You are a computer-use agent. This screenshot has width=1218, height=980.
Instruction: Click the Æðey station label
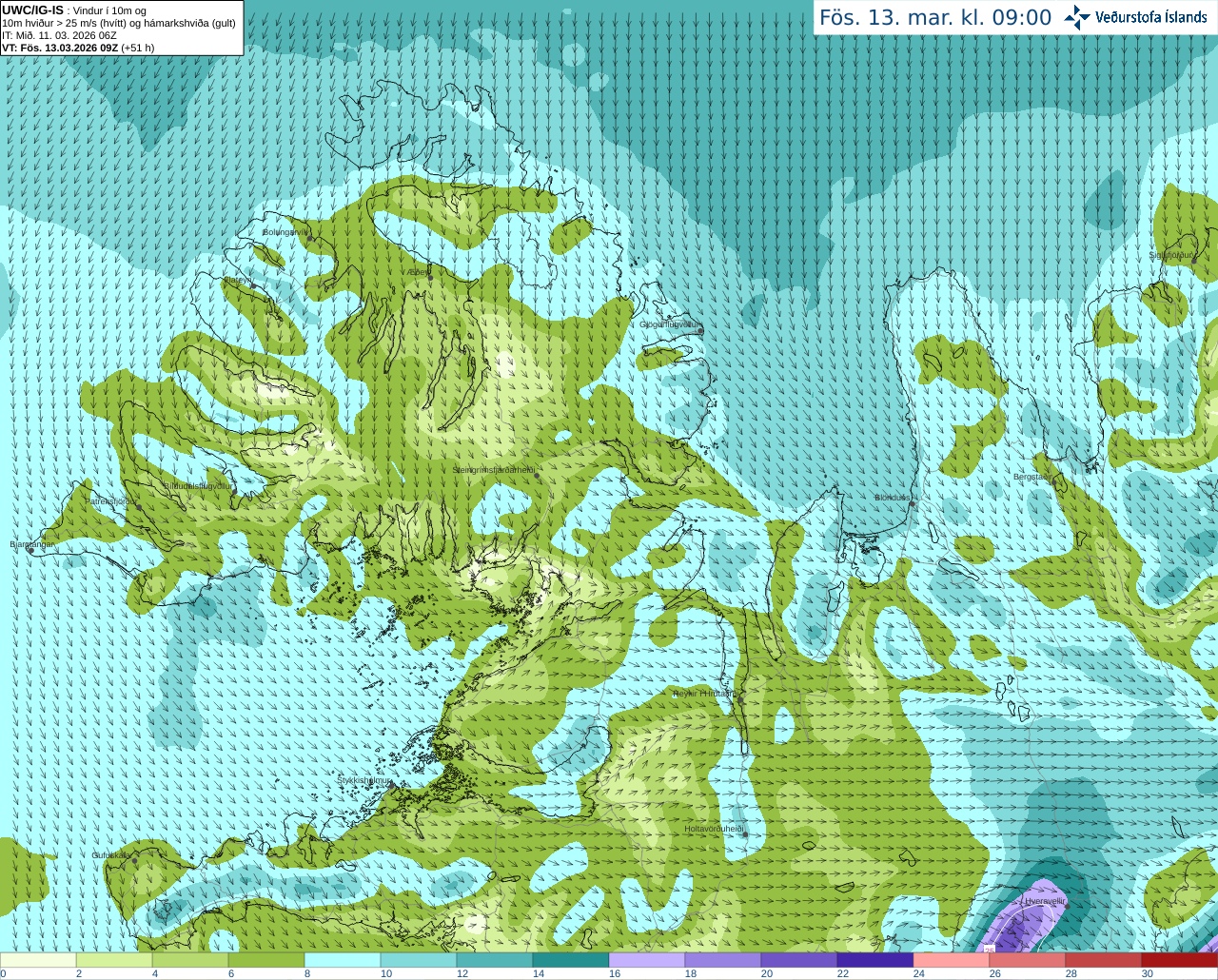pos(418,271)
